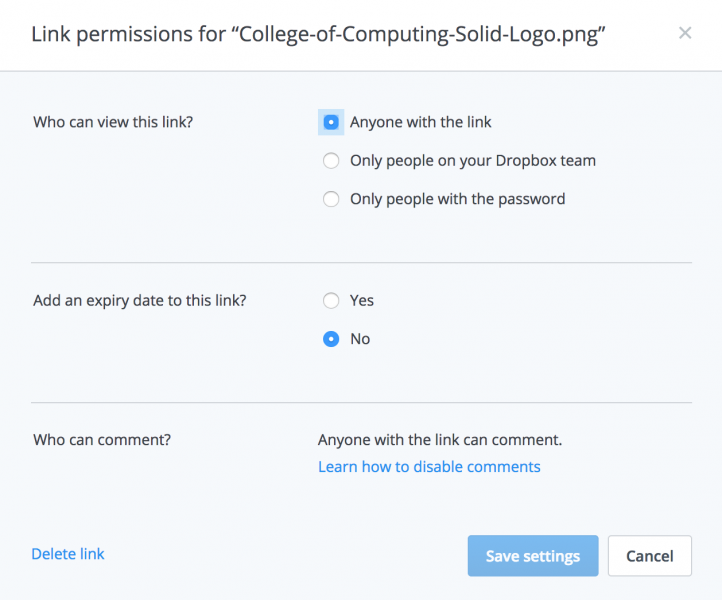This screenshot has height=600, width=722.
Task: Choose 'Only people on your Dropbox team' radio
Action: pyautogui.click(x=331, y=160)
